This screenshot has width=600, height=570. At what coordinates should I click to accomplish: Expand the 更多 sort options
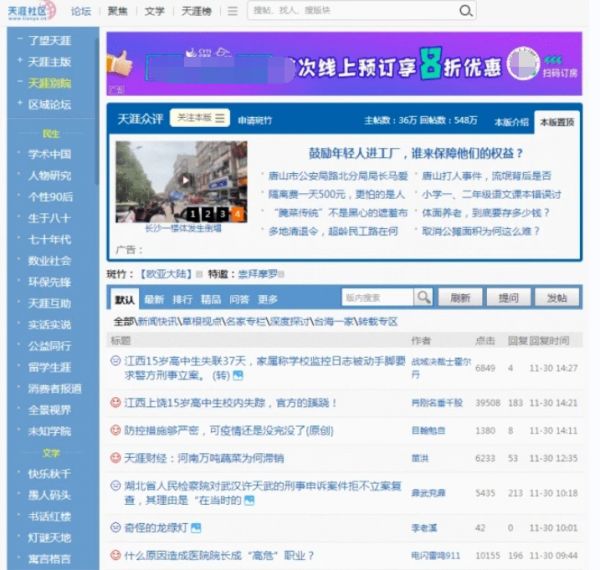268,299
